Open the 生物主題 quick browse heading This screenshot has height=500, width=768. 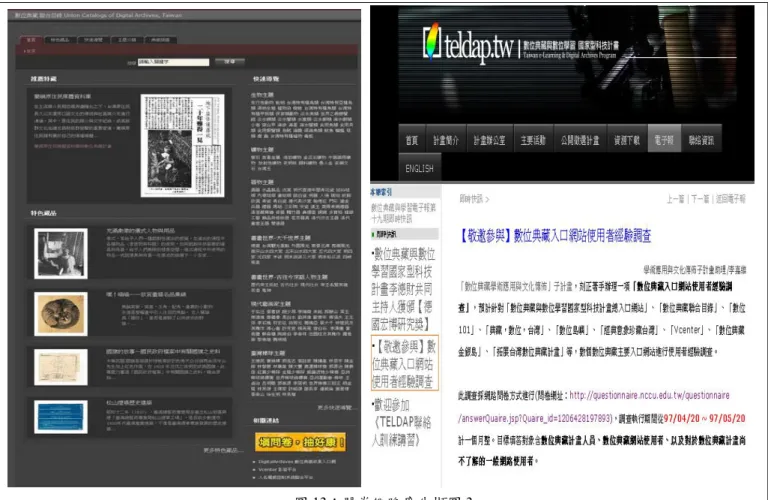(262, 95)
